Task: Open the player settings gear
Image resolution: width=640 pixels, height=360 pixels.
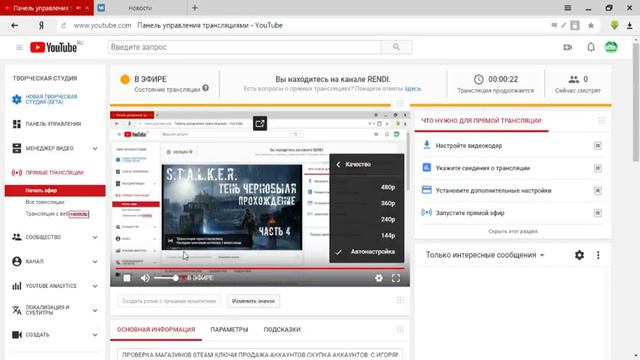Action: coord(379,278)
